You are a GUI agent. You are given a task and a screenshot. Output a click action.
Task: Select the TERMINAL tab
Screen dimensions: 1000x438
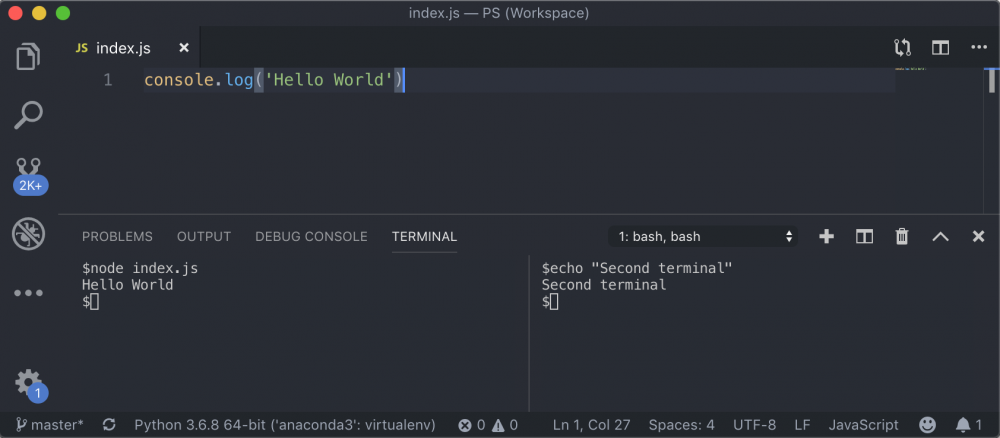pos(424,237)
